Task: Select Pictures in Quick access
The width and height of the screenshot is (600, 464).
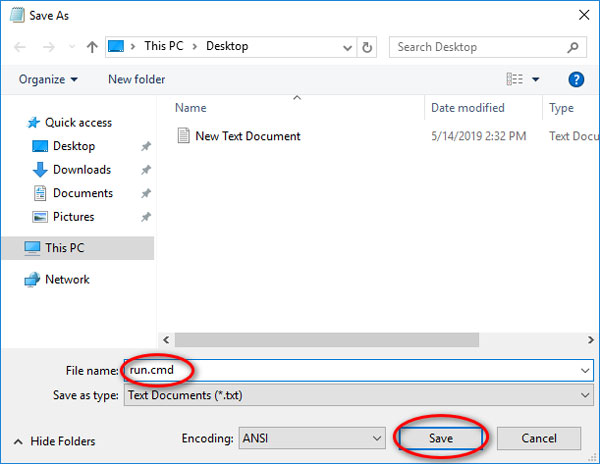Action: pyautogui.click(x=73, y=216)
